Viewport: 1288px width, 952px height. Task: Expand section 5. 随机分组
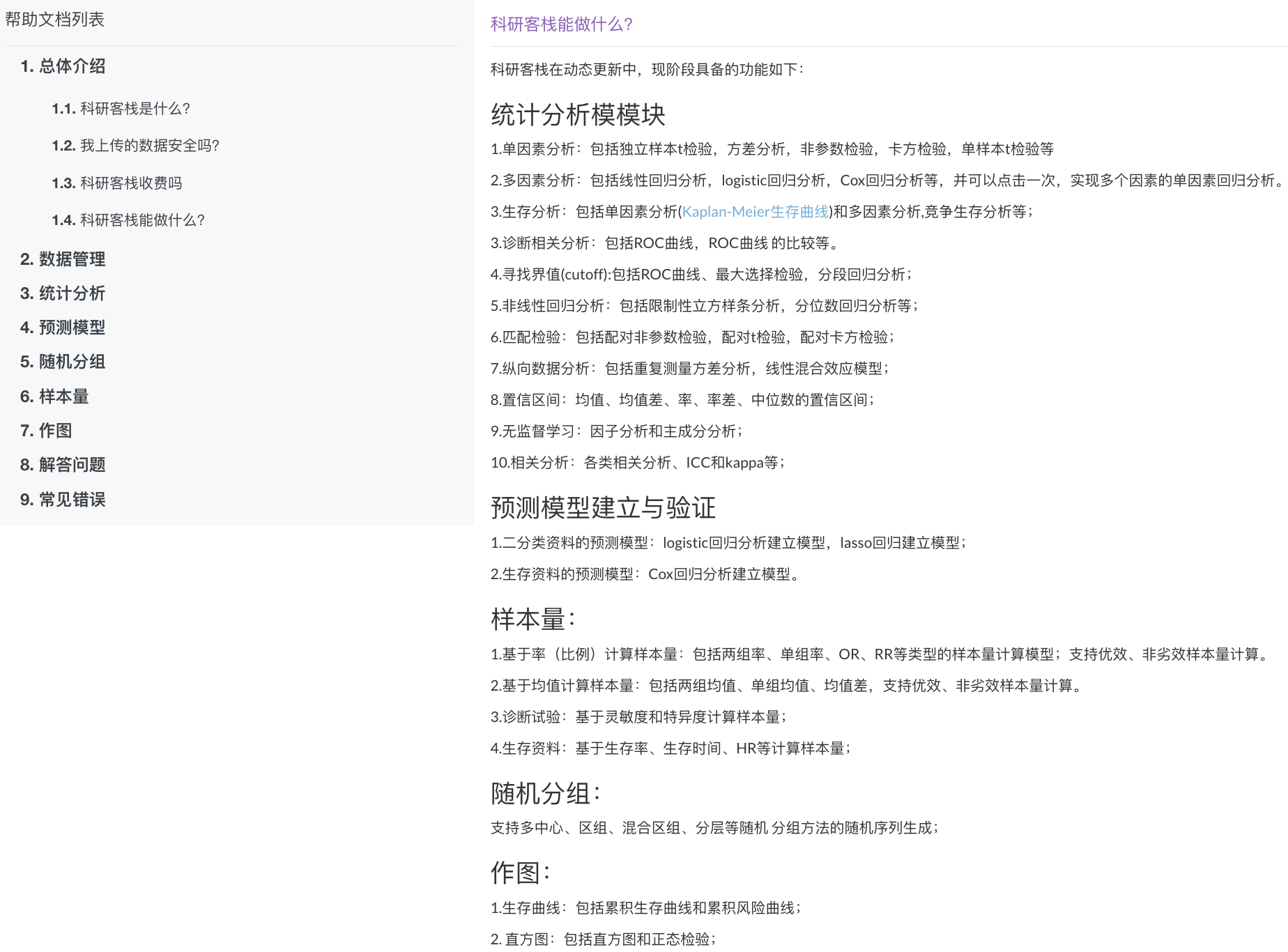[x=63, y=362]
